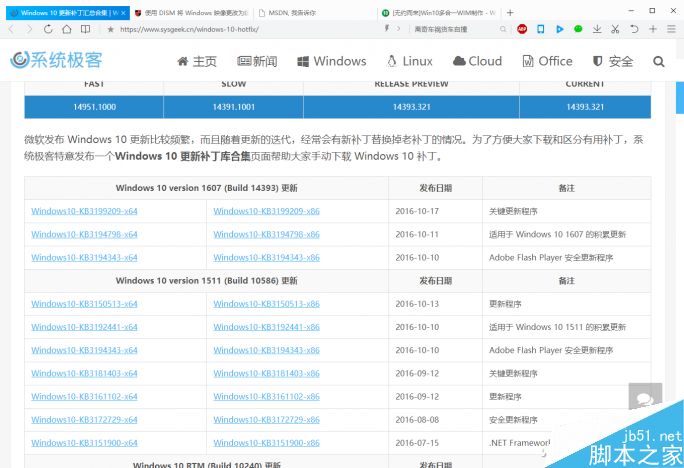This screenshot has width=684, height=468.
Task: Click the Windows 10 version 1607 table header
Action: pyautogui.click(x=206, y=188)
